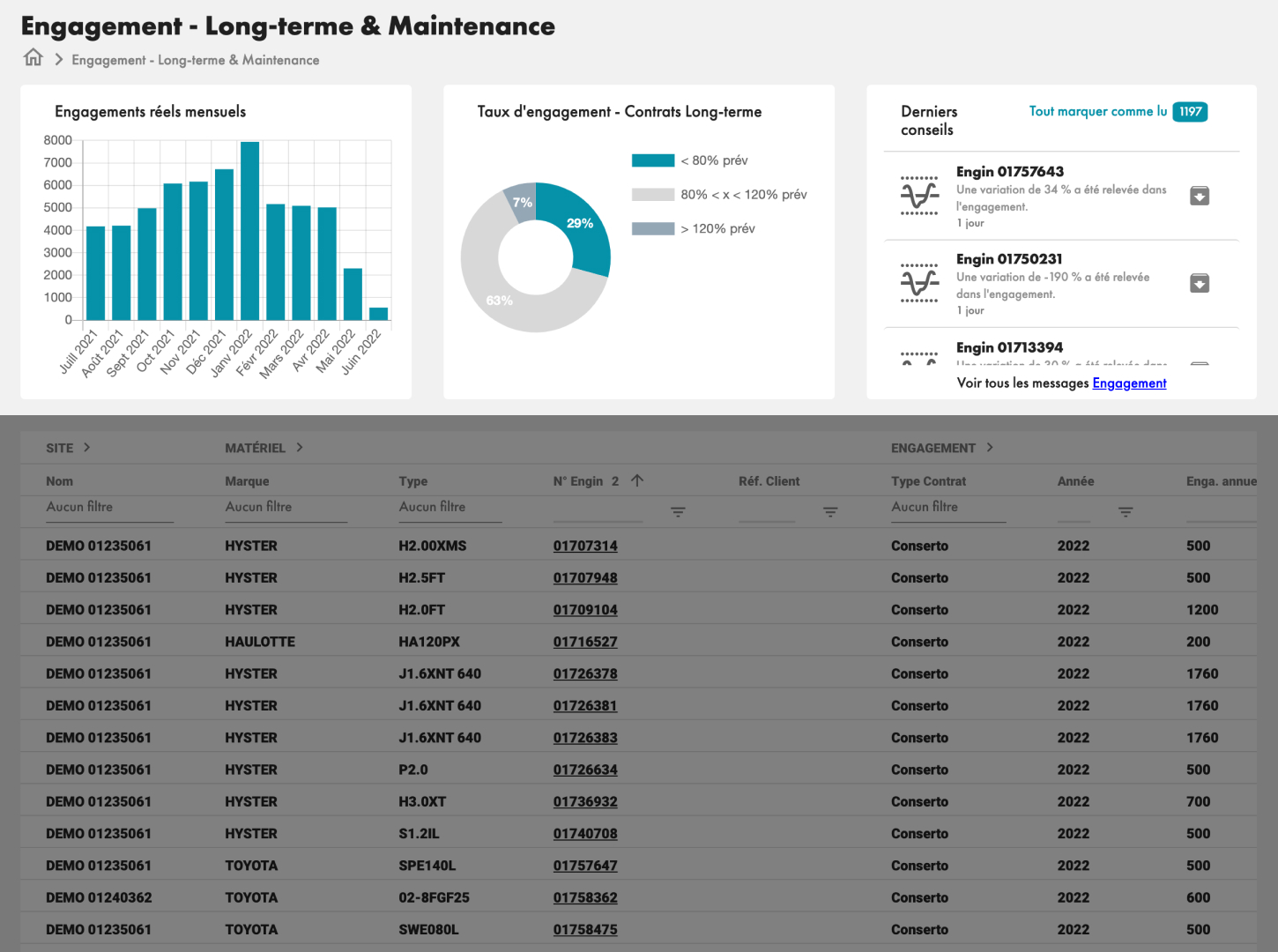Image resolution: width=1278 pixels, height=952 pixels.
Task: Open the Marque filter dropdown
Action: 286,508
